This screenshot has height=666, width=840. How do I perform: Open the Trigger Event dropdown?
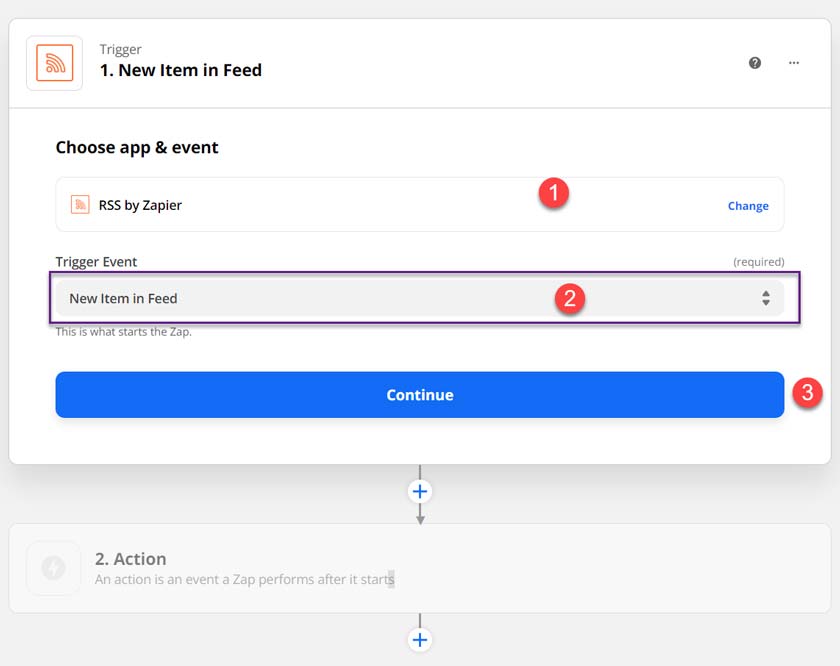420,298
